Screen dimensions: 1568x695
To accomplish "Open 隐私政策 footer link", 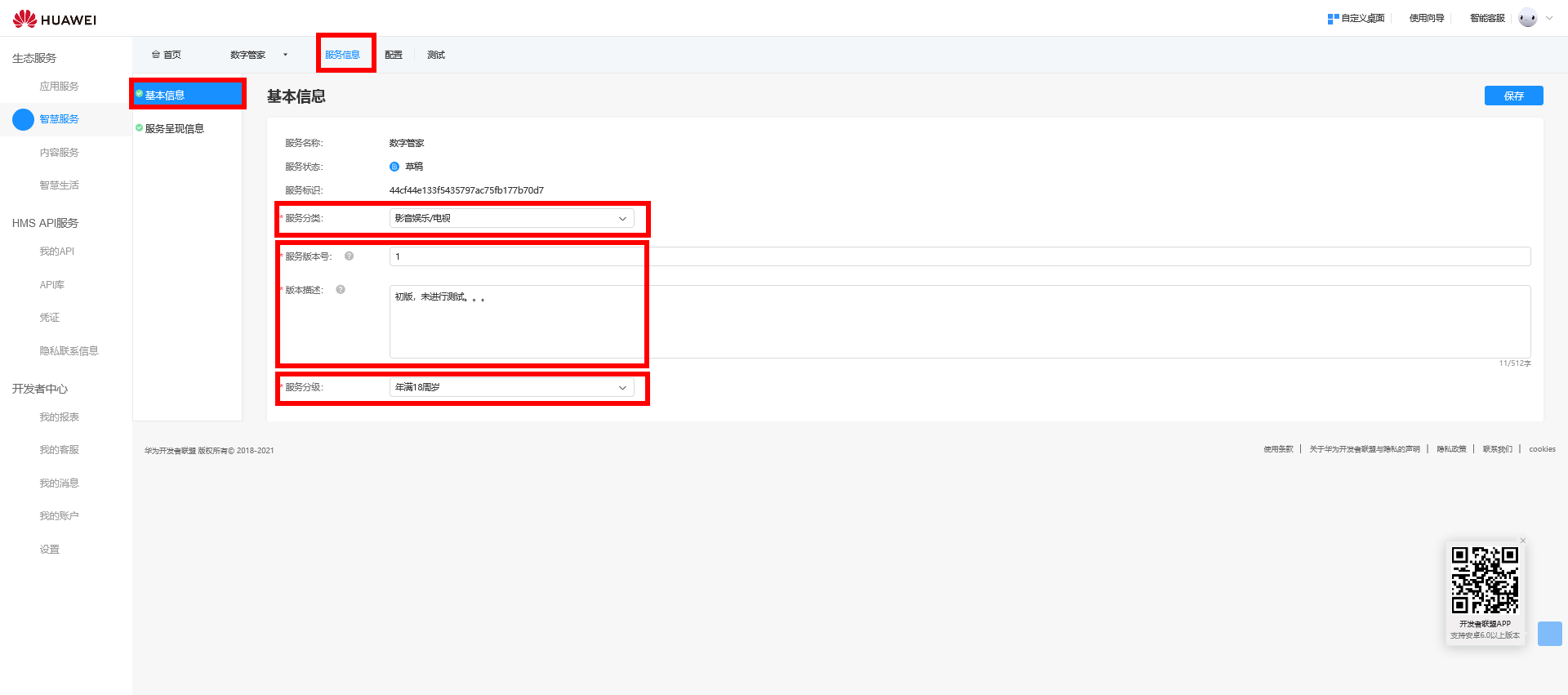I will tap(1451, 449).
